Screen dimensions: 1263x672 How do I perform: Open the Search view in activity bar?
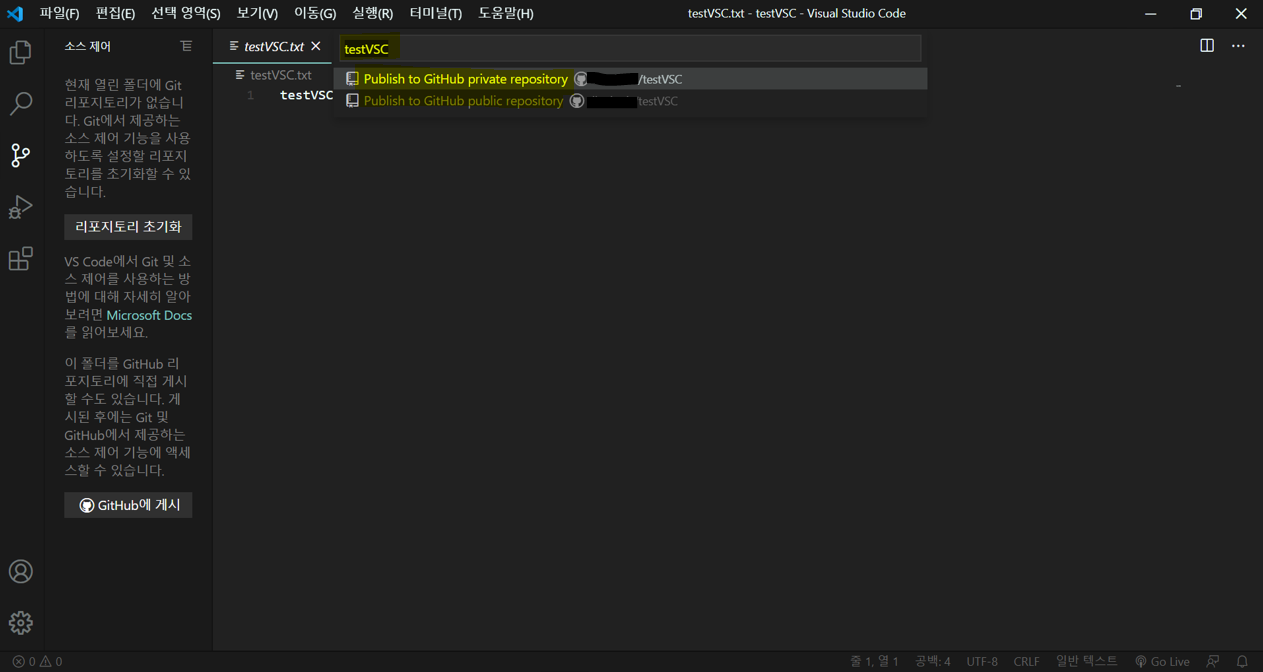(x=20, y=104)
